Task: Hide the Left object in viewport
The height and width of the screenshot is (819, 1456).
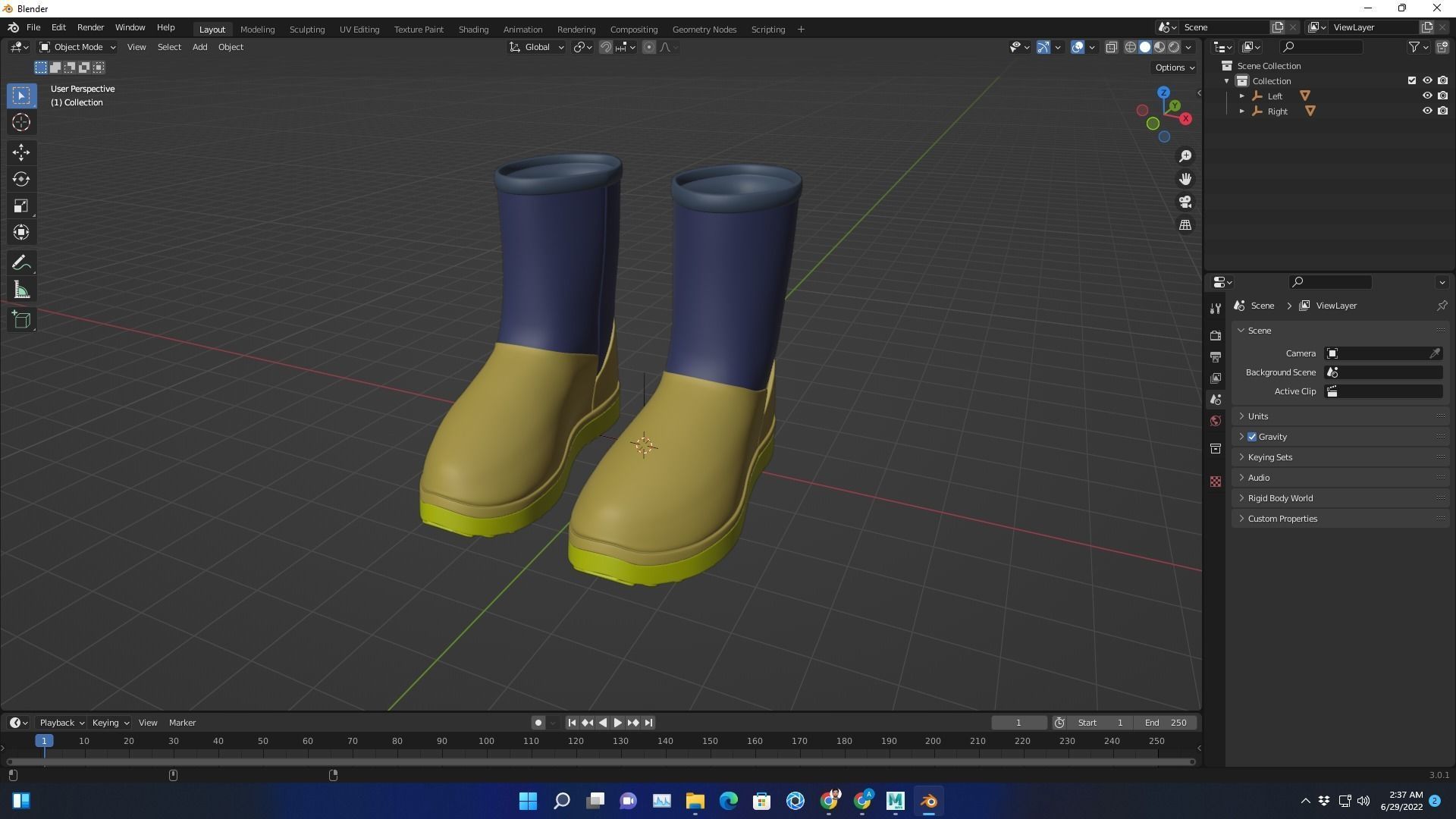Action: (x=1427, y=96)
